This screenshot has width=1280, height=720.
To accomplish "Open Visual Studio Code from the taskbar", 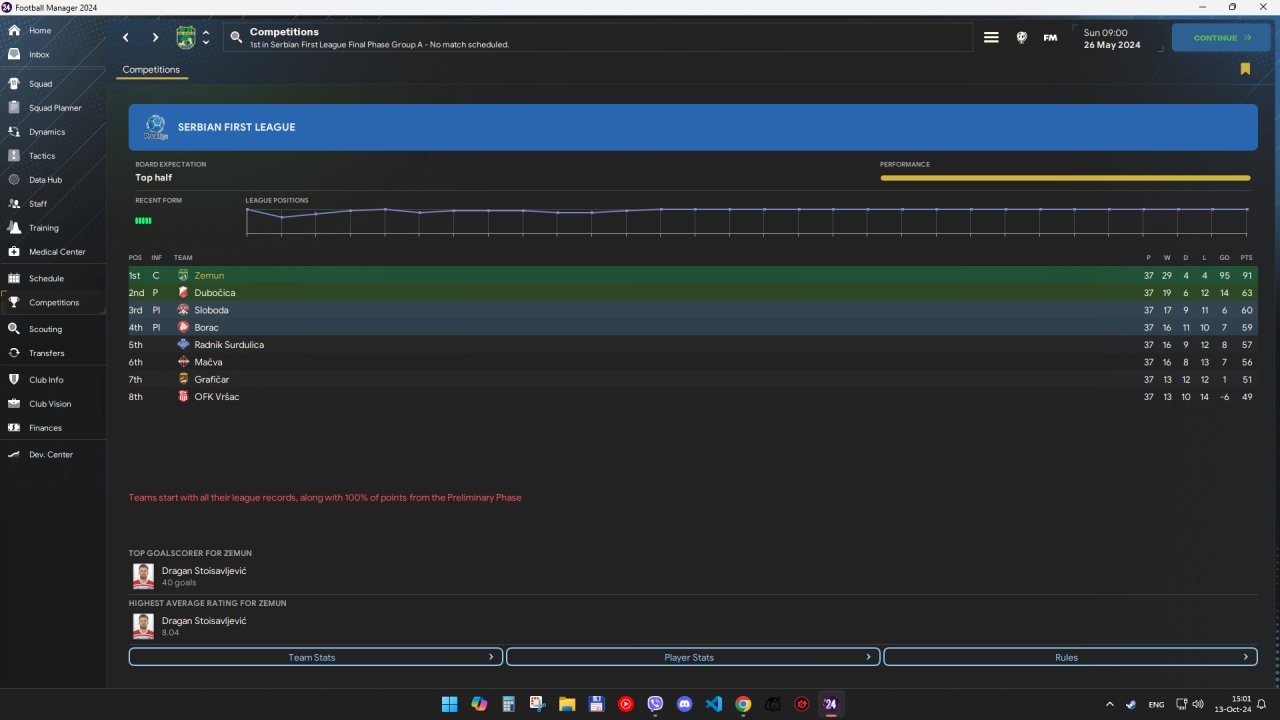I will pos(713,704).
